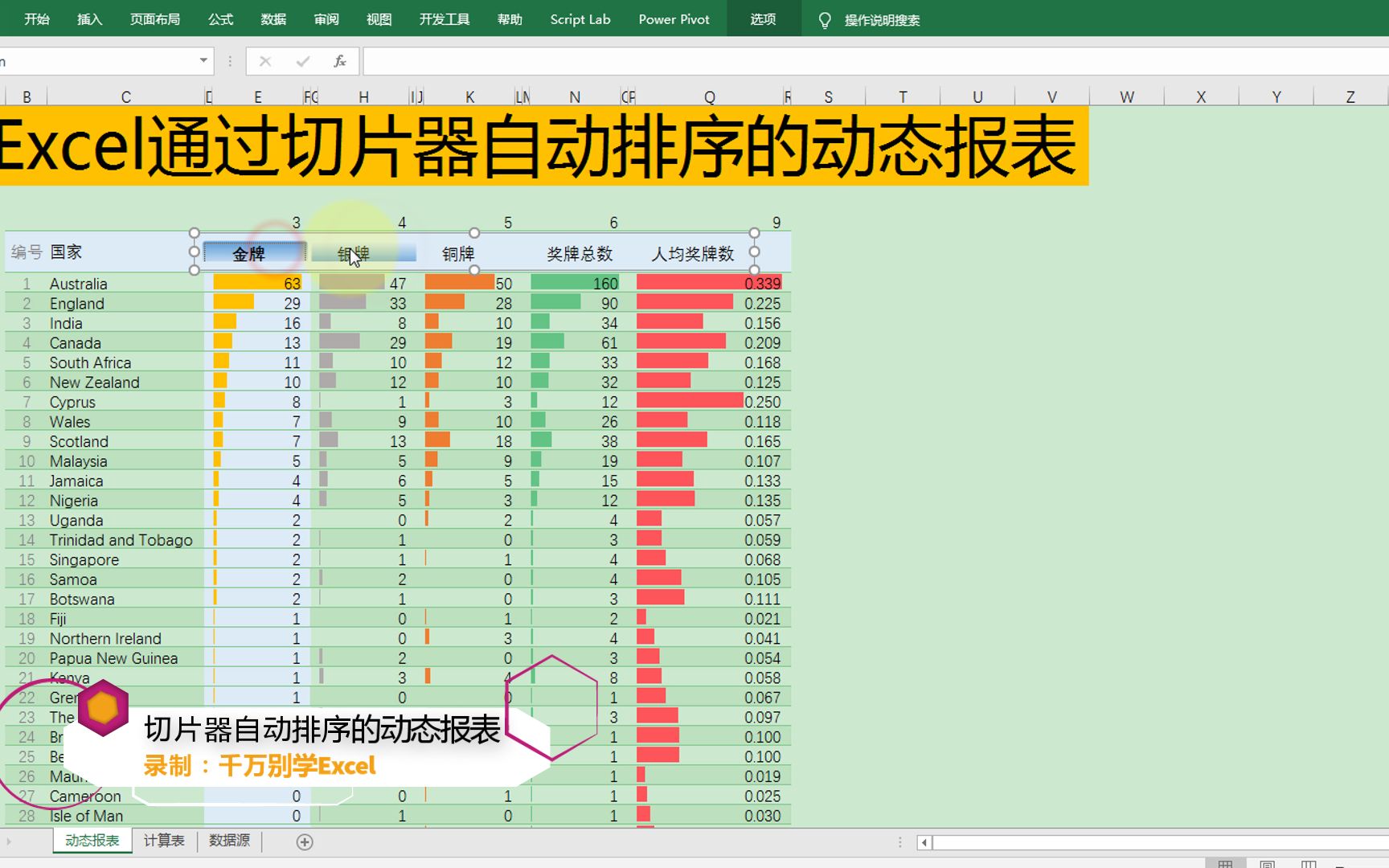Click Australia's total medals value 160

tap(605, 284)
